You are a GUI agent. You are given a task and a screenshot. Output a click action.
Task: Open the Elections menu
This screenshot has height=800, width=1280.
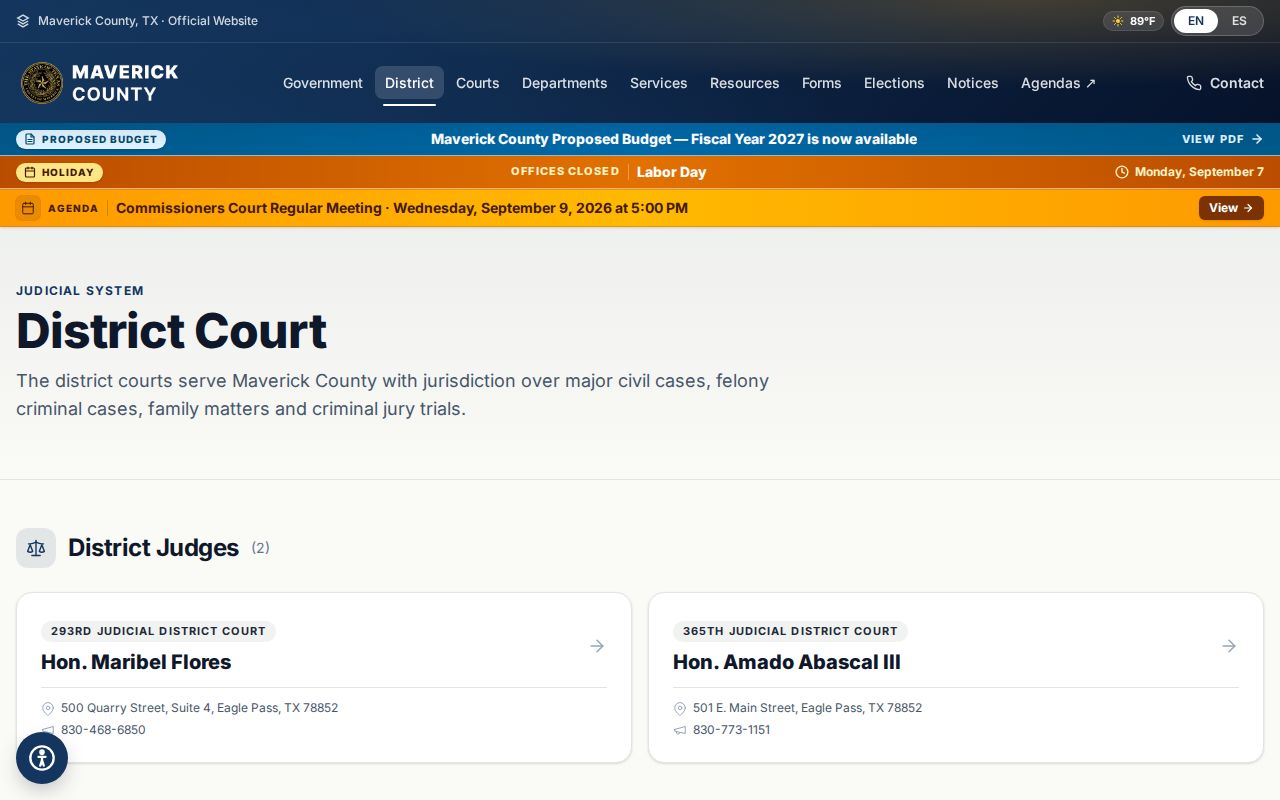coord(894,83)
